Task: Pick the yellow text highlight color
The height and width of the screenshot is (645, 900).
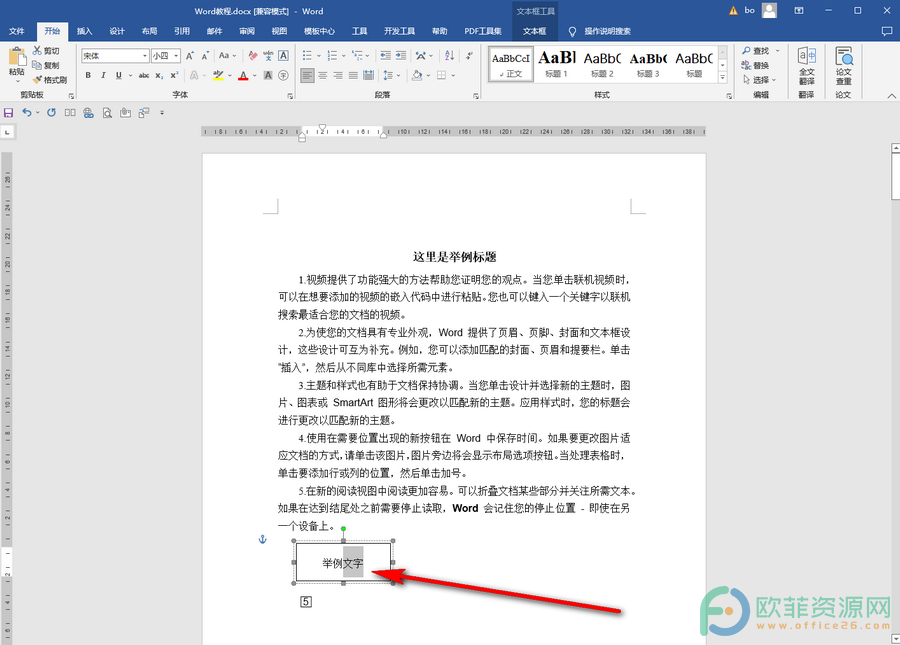Action: tap(218, 75)
